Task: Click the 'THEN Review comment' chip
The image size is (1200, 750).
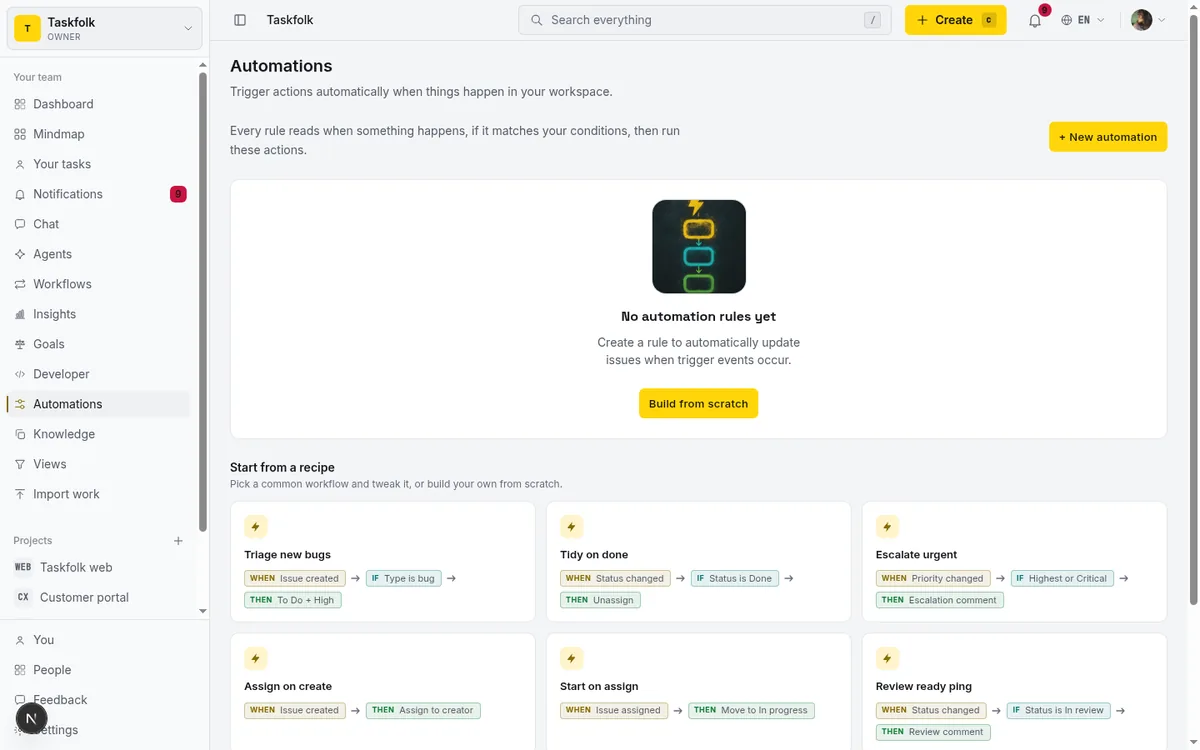Action: pos(933,732)
